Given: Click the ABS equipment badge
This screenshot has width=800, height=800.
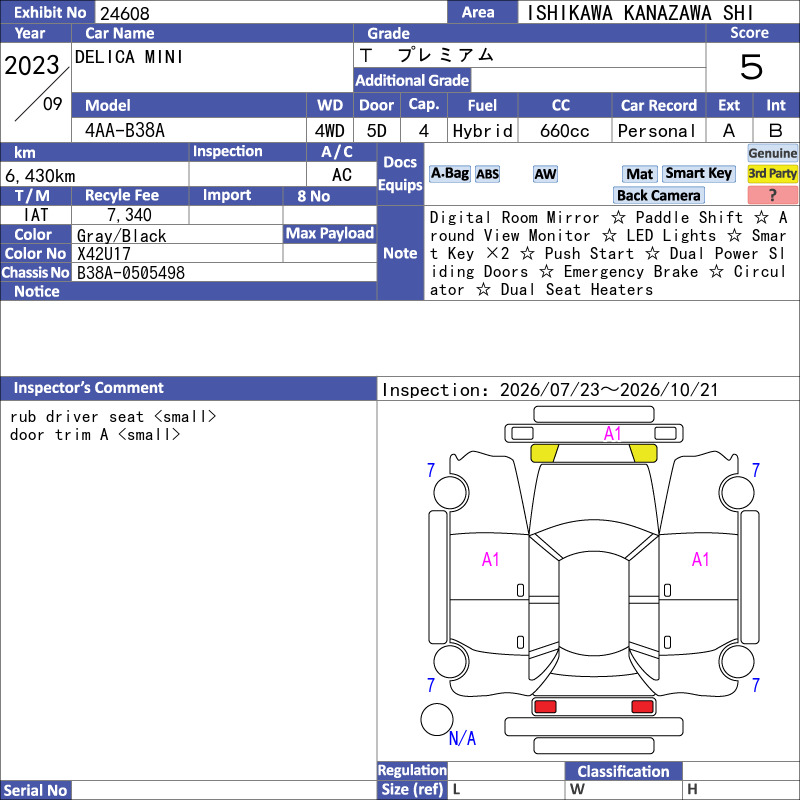Looking at the screenshot, I should click(x=487, y=174).
